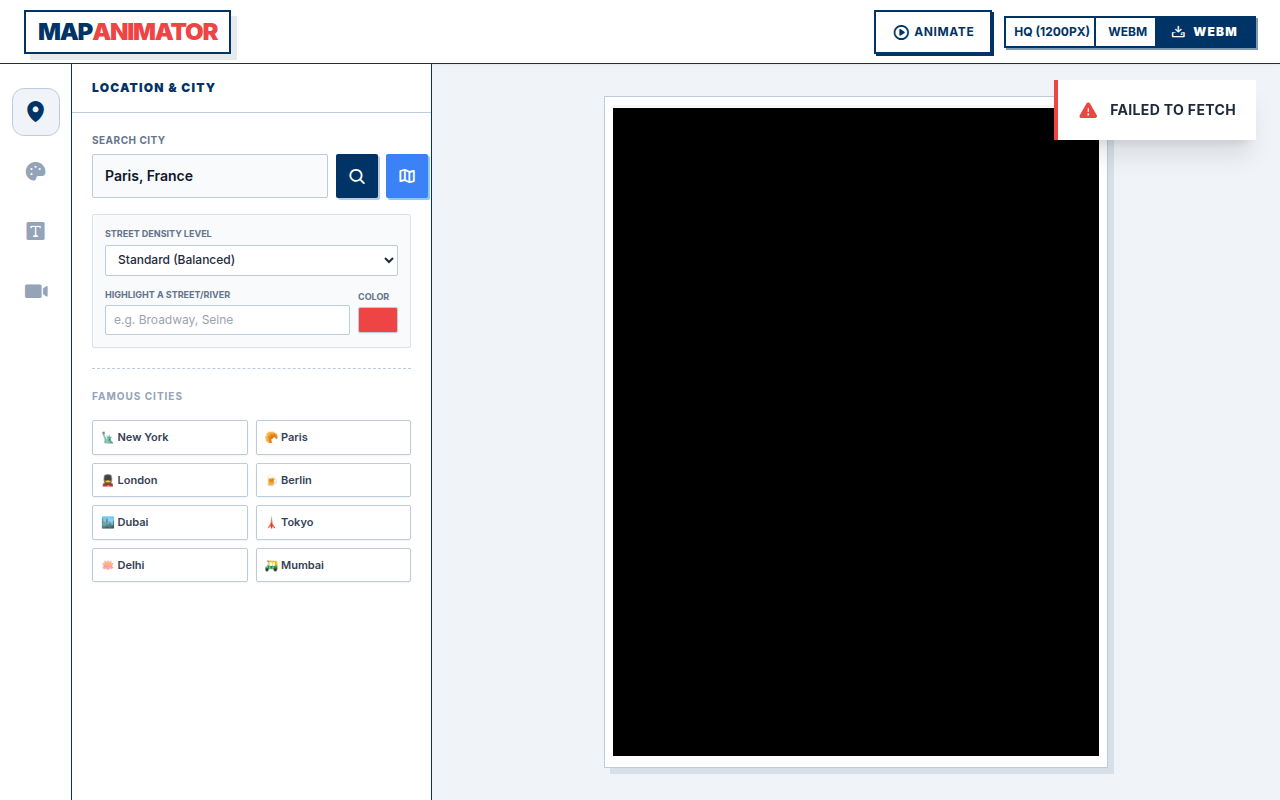Click the WEBM download button

[x=1205, y=32]
